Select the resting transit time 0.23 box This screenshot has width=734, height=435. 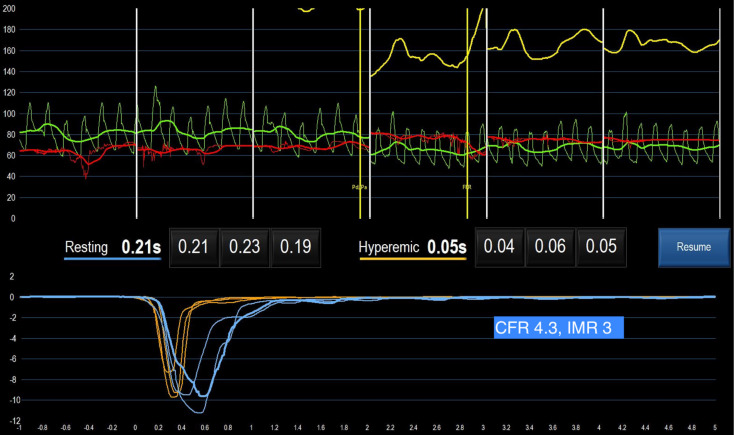[245, 247]
